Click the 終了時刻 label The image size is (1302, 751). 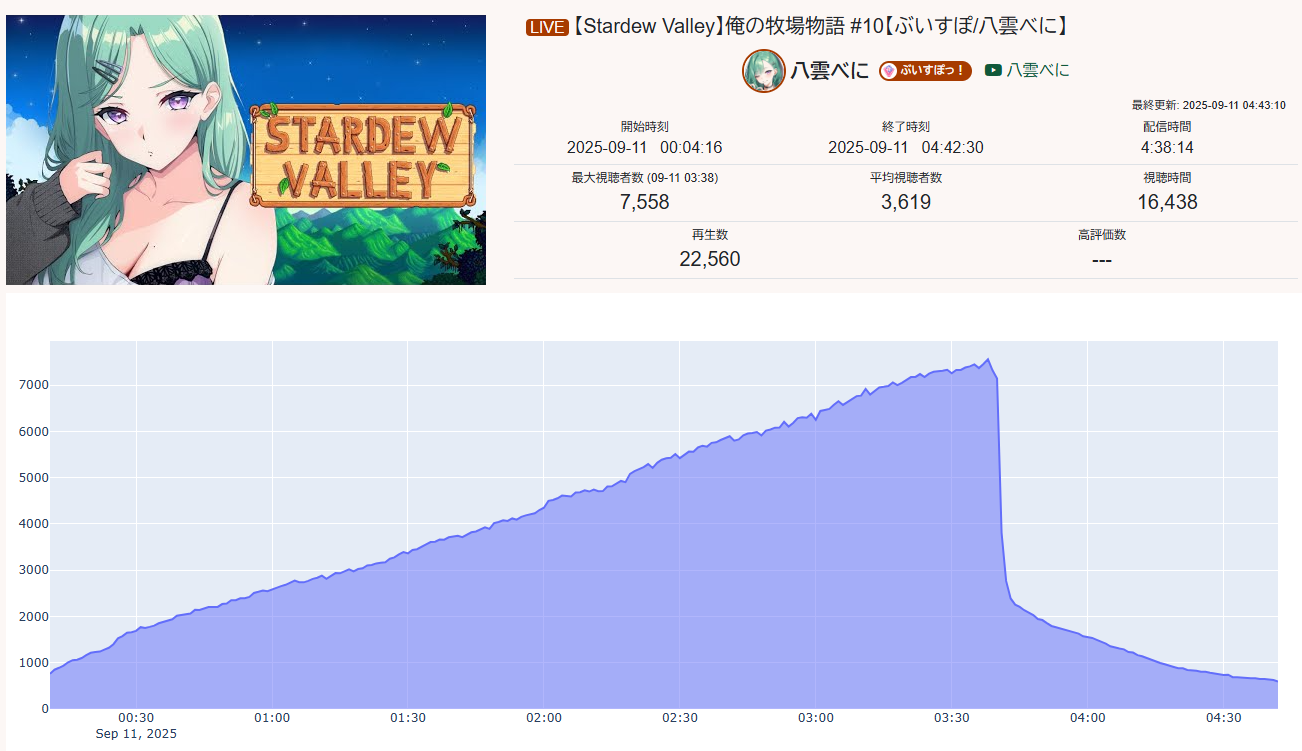tap(906, 127)
